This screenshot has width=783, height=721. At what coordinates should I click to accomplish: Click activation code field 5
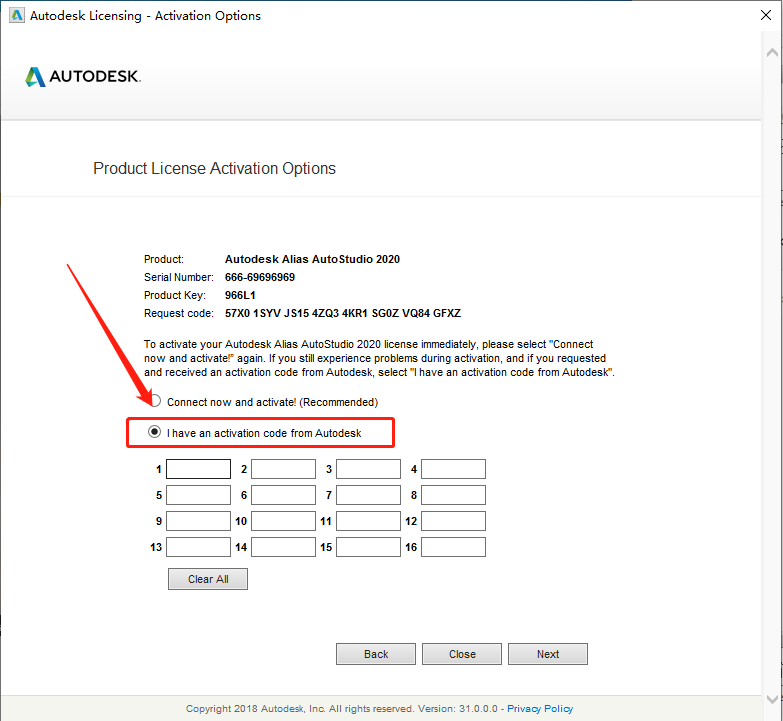(x=198, y=495)
